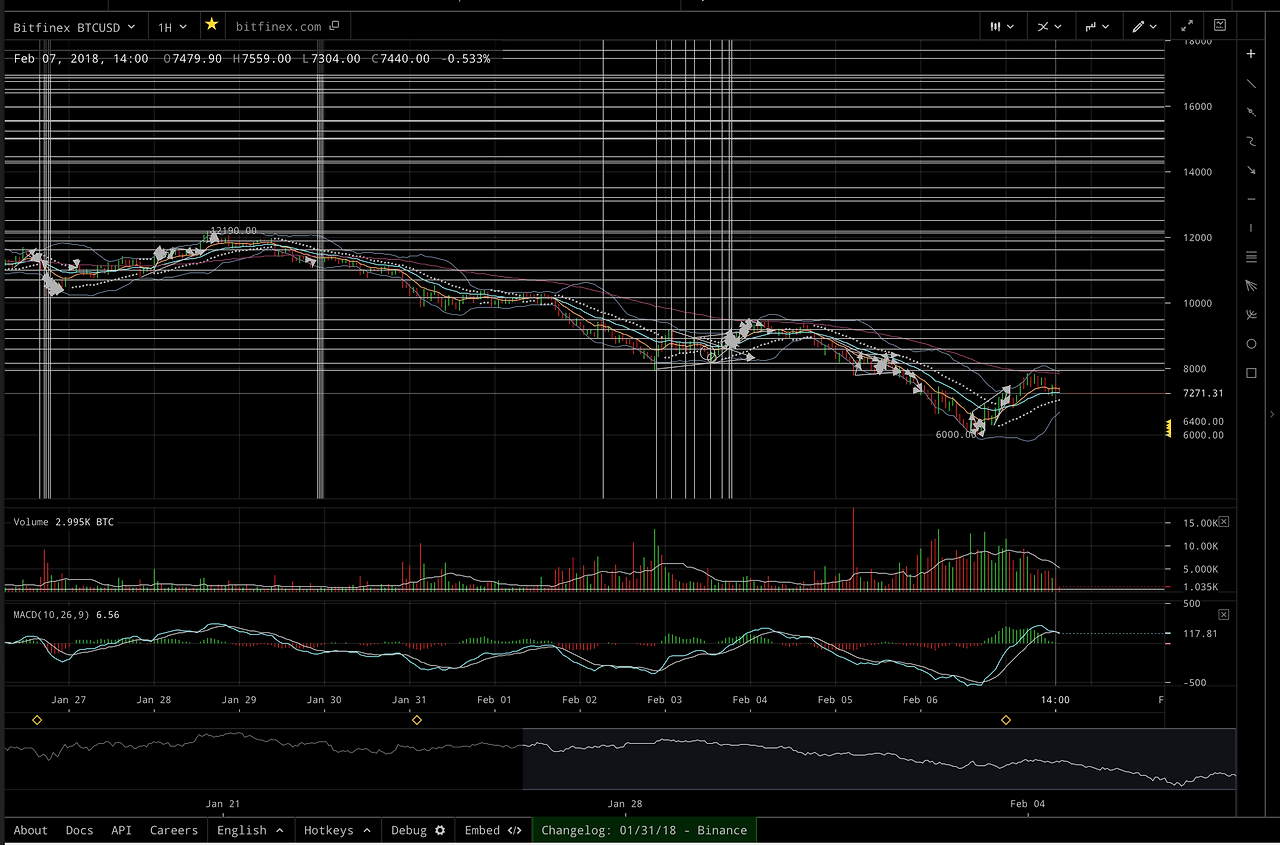Screen dimensions: 1280x845
Task: Open the Docs link
Action: click(79, 830)
